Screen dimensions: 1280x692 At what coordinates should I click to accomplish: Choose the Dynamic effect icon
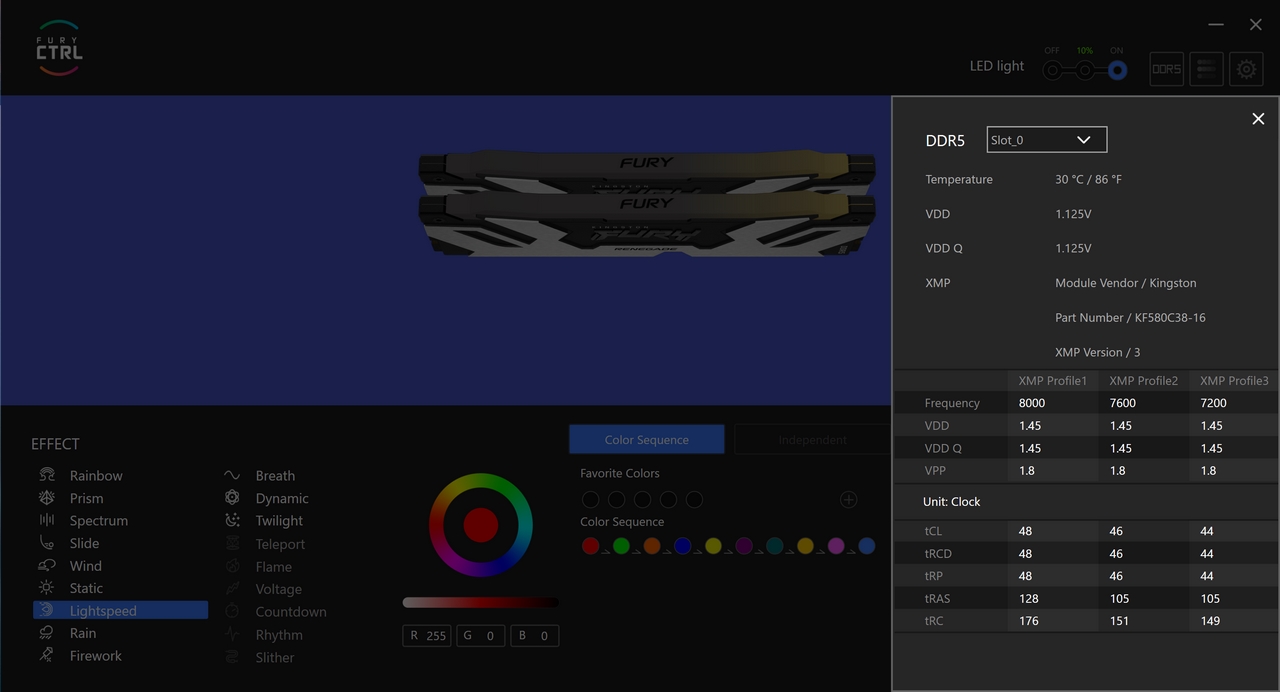coord(232,498)
